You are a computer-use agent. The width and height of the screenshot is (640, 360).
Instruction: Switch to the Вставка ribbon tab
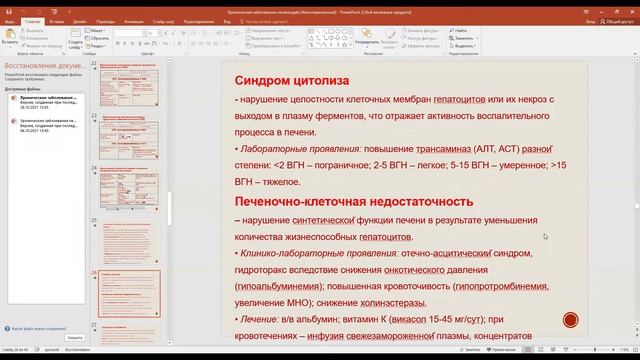[57, 22]
